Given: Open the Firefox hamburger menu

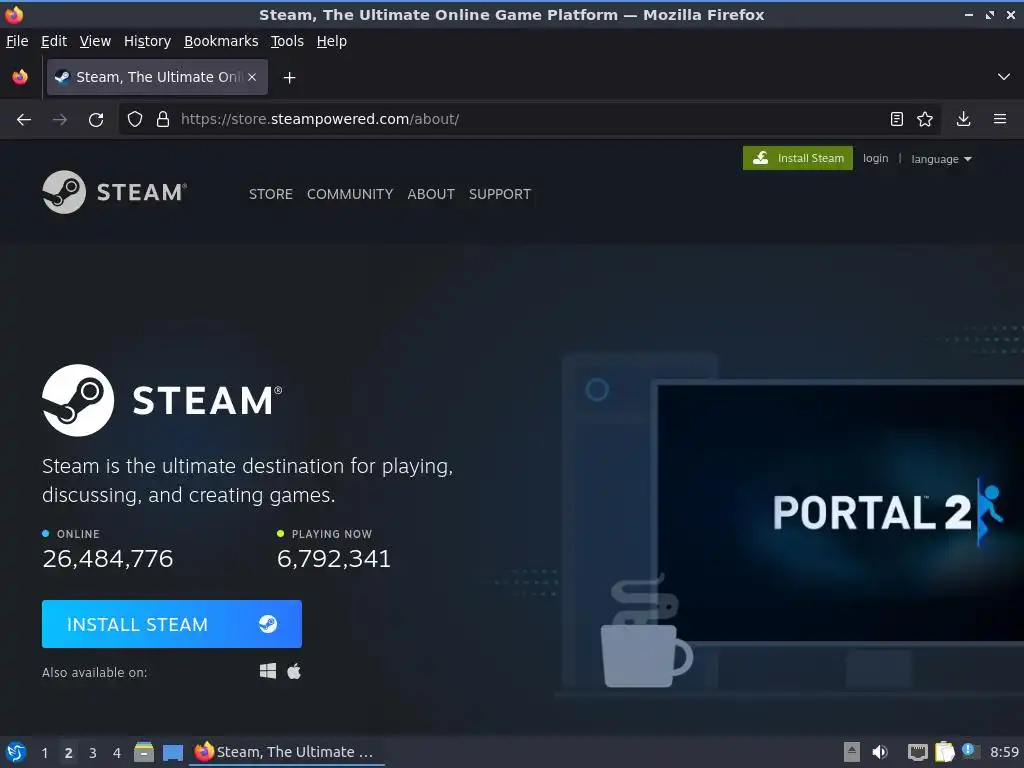Looking at the screenshot, I should point(1000,119).
